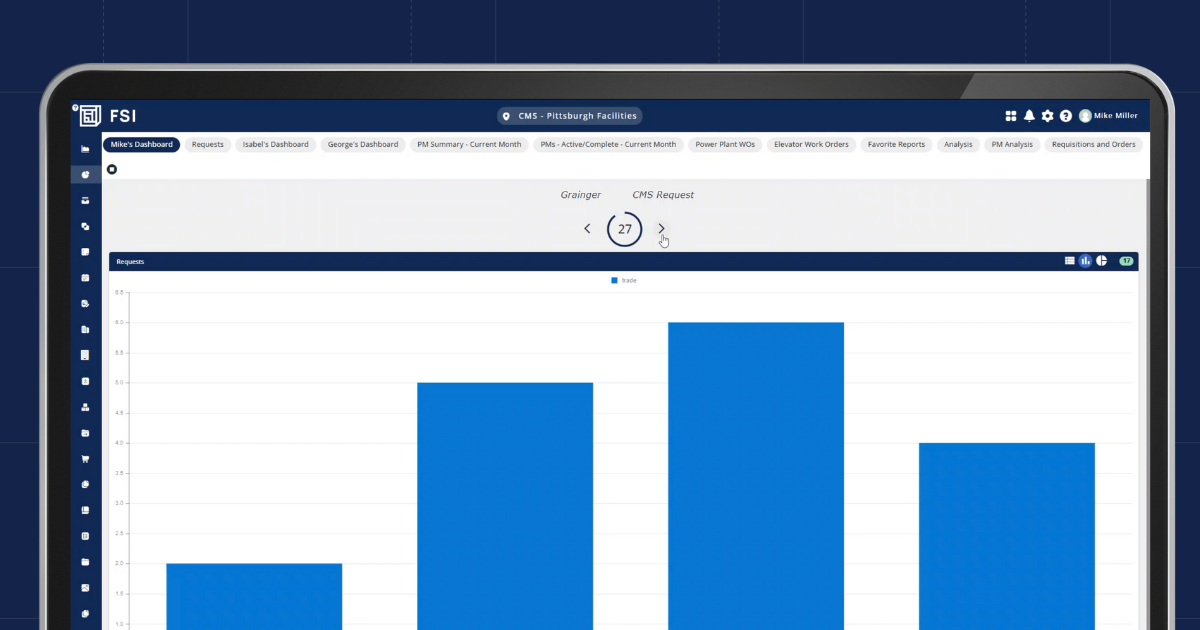The height and width of the screenshot is (630, 1200).
Task: Click Mike Miller's avatar icon
Action: pyautogui.click(x=1085, y=116)
